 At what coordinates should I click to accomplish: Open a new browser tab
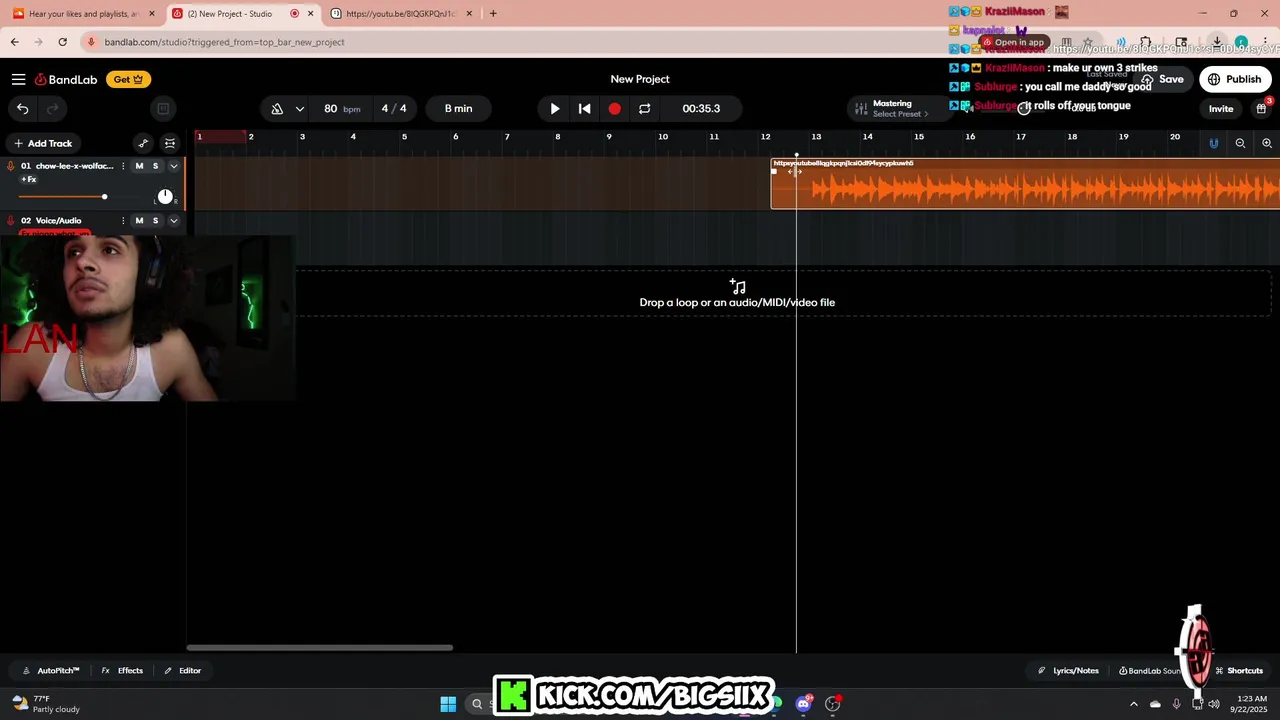[x=493, y=14]
